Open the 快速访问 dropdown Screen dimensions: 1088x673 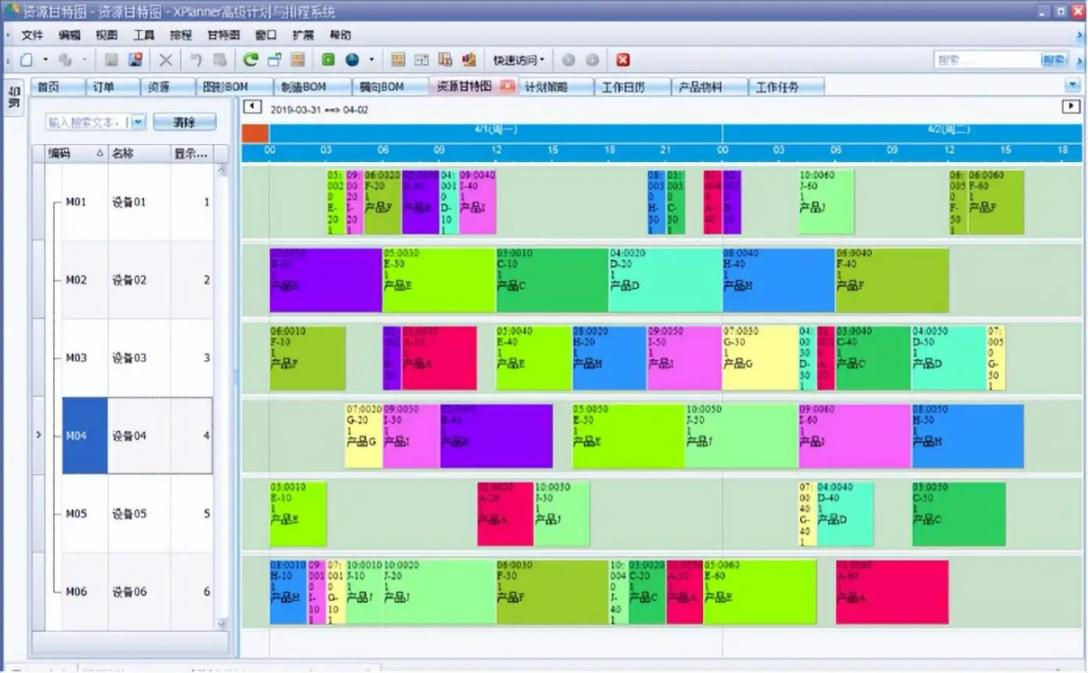coord(519,60)
